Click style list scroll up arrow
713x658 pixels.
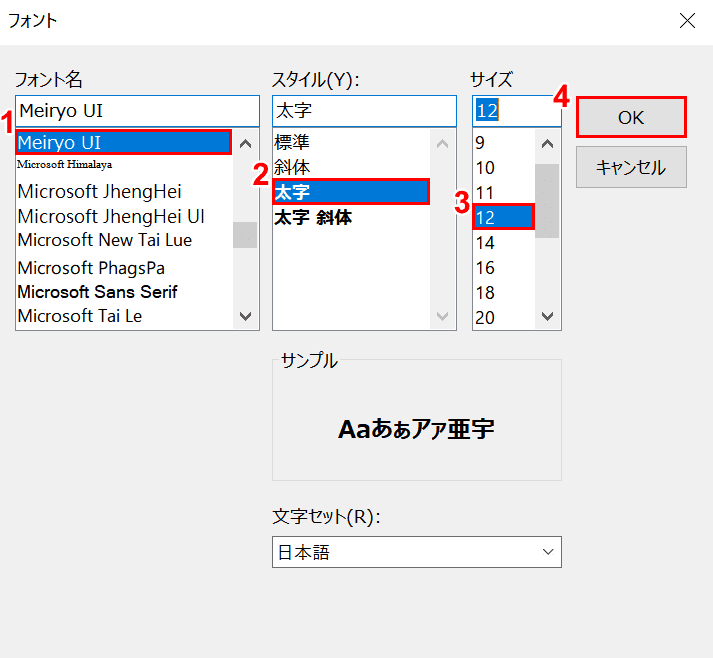click(x=442, y=144)
